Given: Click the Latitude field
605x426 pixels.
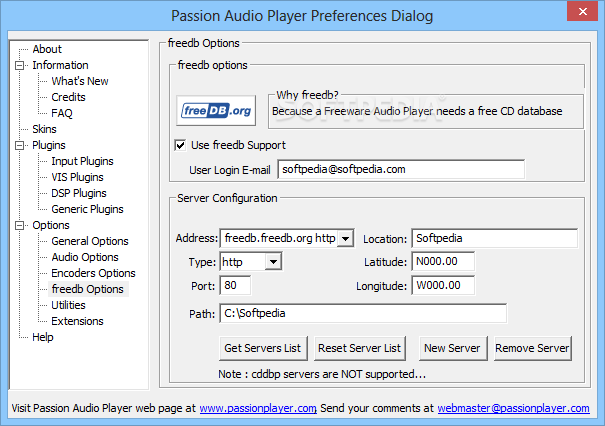Looking at the screenshot, I should tap(443, 262).
